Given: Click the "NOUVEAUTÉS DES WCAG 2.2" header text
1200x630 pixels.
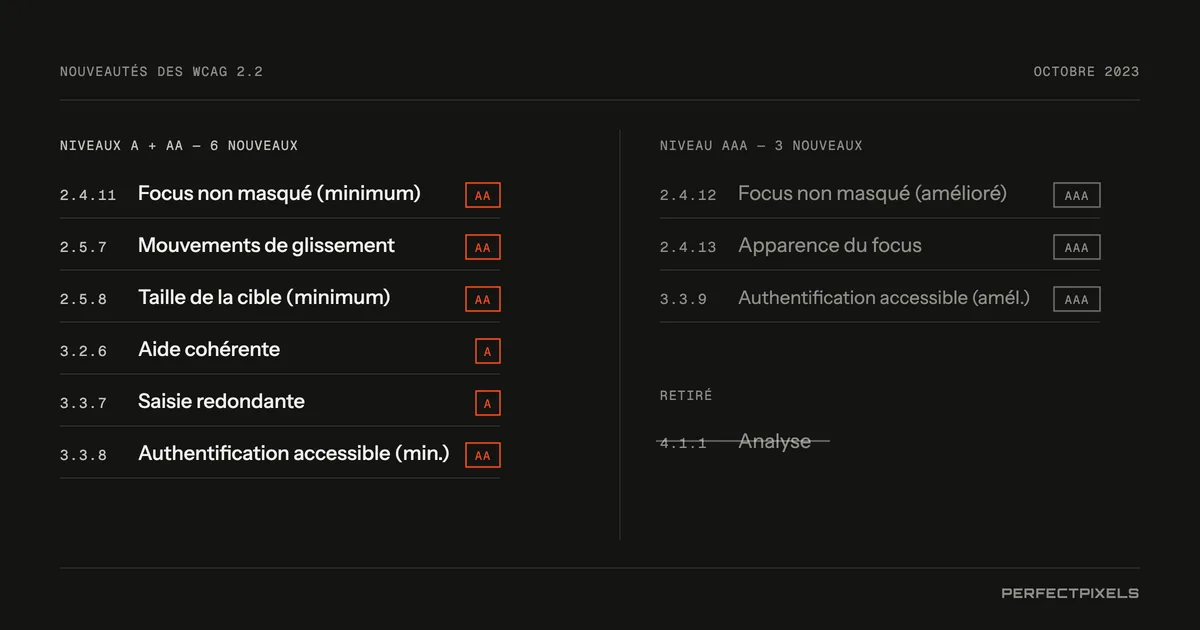Looking at the screenshot, I should 161,72.
